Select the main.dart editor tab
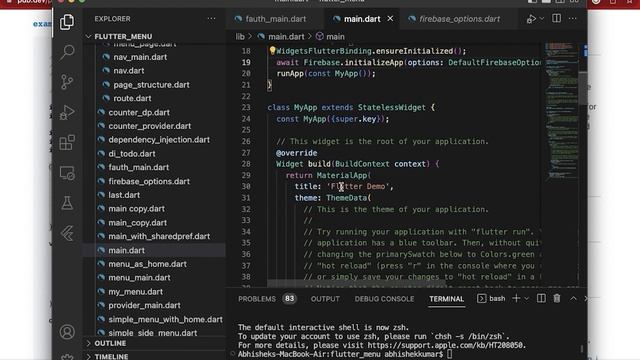The width and height of the screenshot is (640, 360). pyautogui.click(x=362, y=19)
